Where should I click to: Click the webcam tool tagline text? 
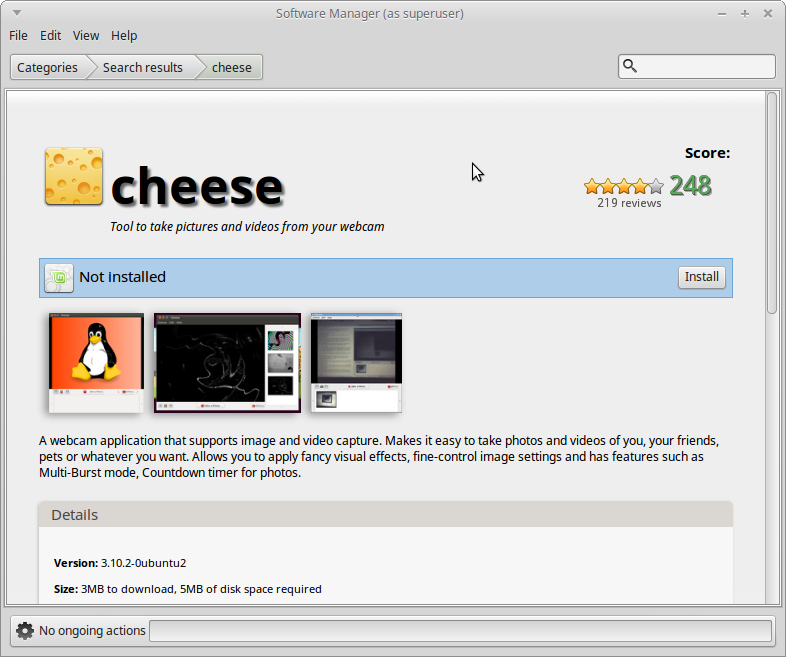(247, 227)
